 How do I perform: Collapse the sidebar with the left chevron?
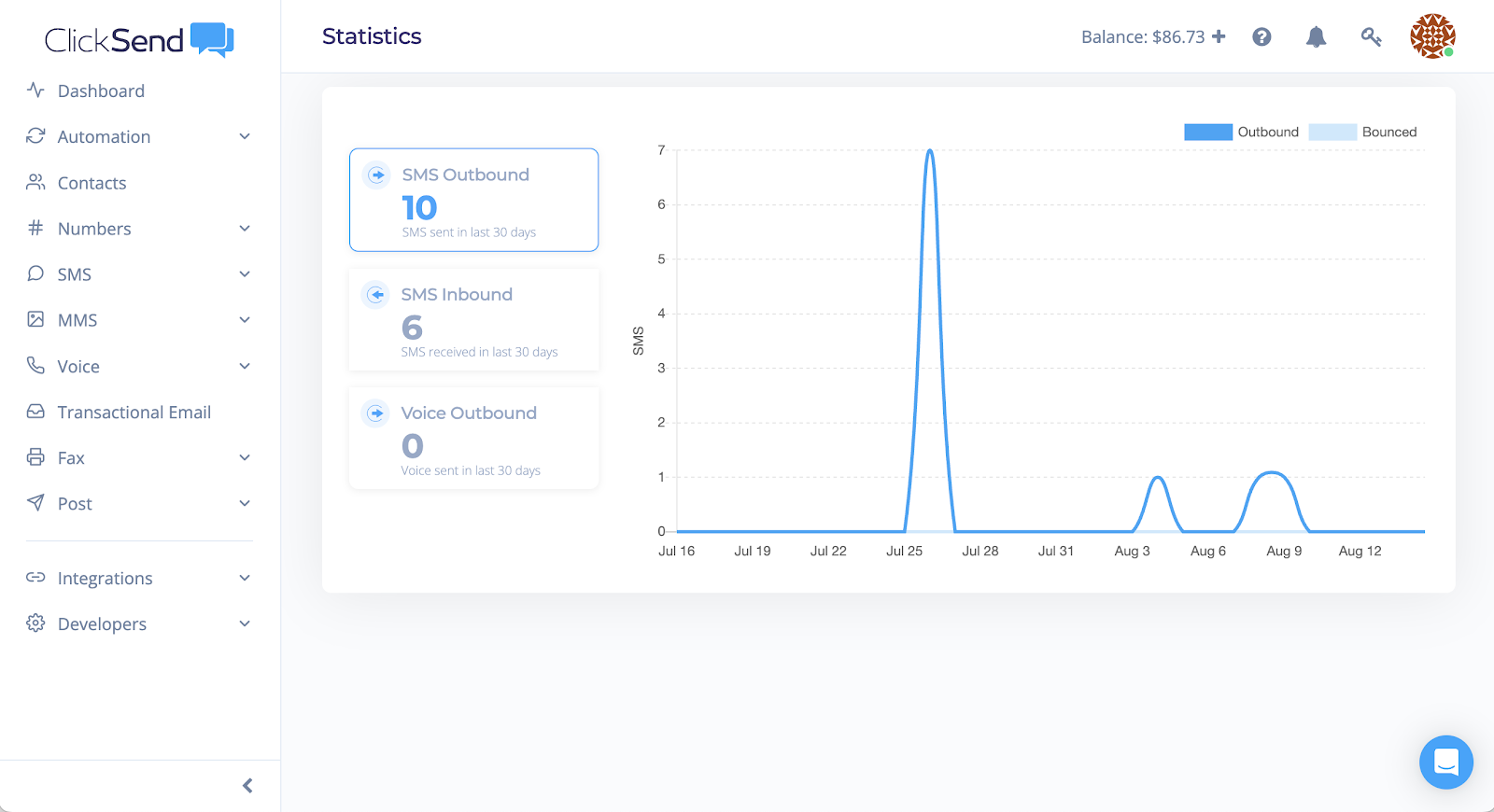coord(247,786)
